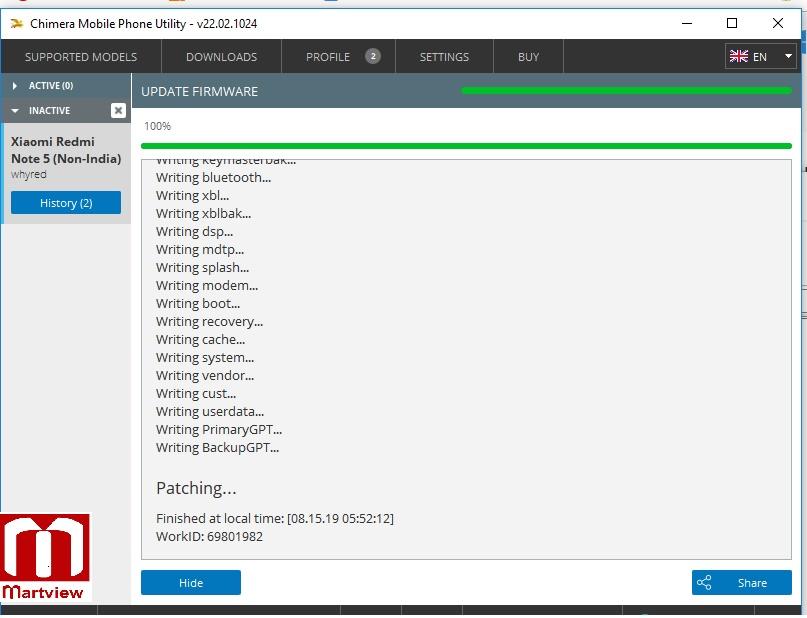Close the inactive device with the X icon

(x=118, y=111)
